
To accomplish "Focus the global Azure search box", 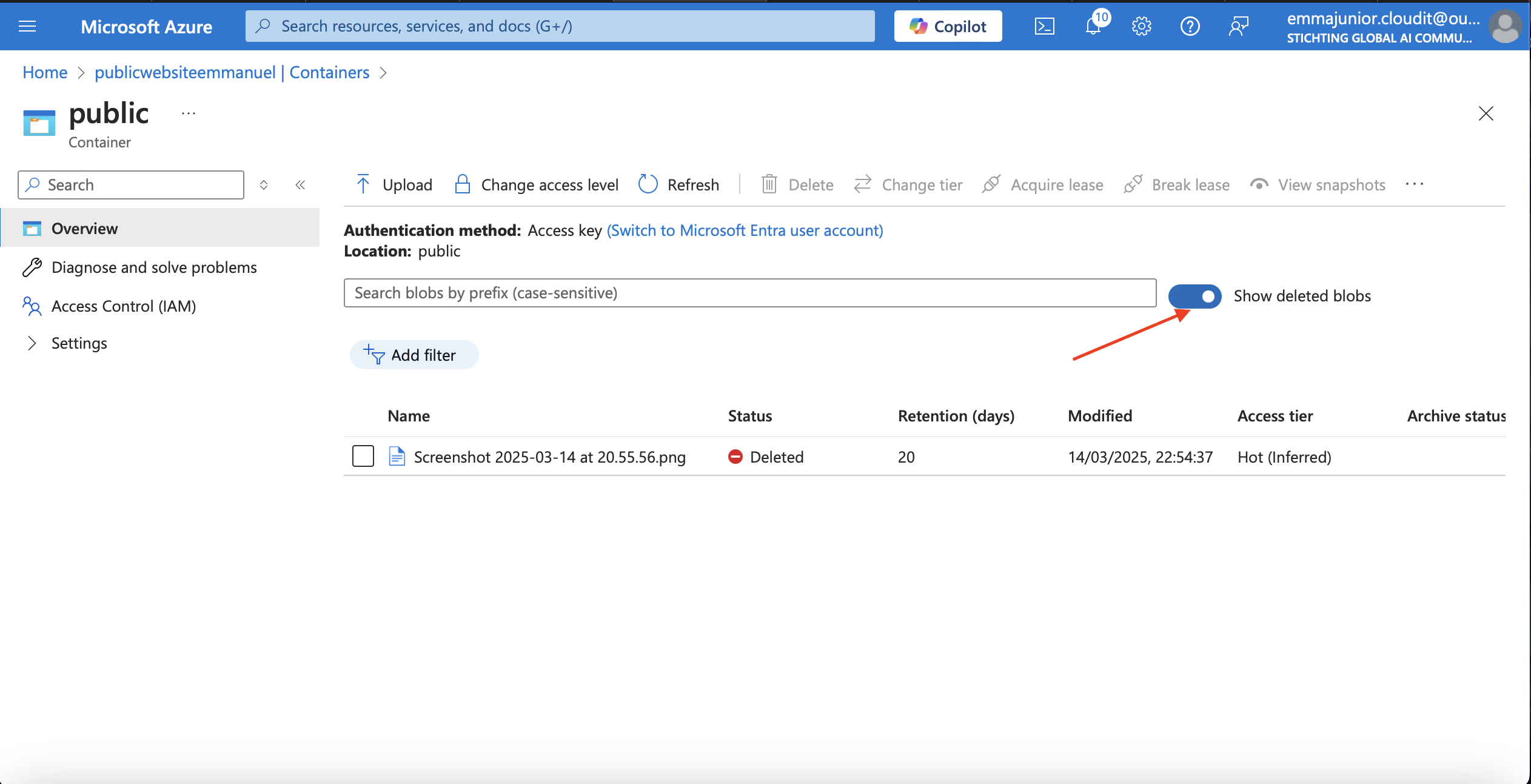I will pyautogui.click(x=560, y=26).
